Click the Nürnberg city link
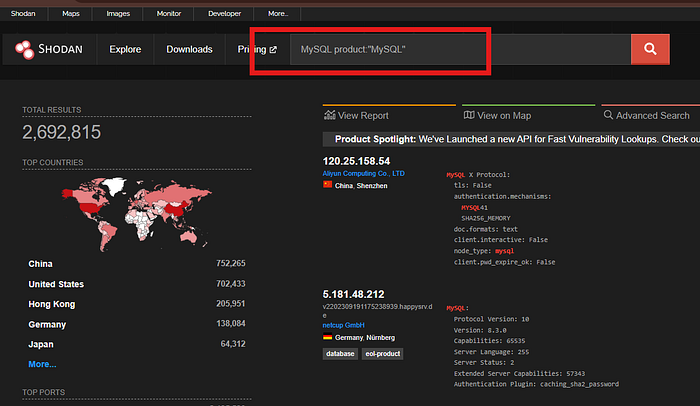Image resolution: width=700 pixels, height=406 pixels. (x=381, y=337)
